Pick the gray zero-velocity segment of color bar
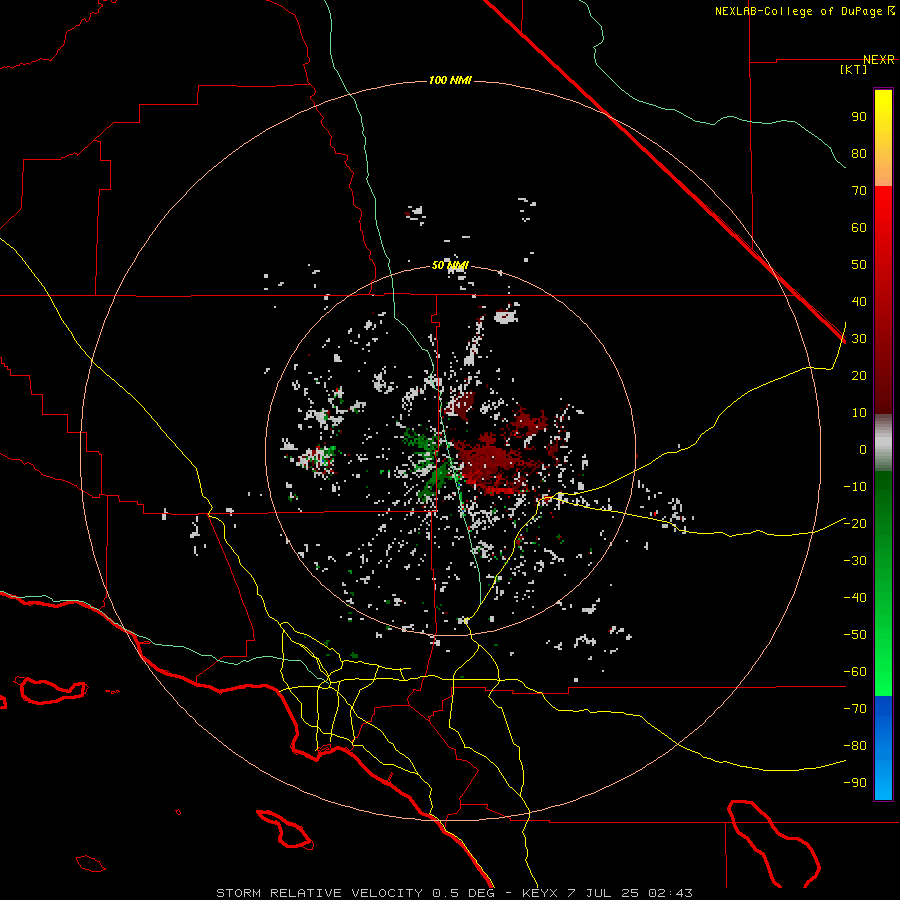This screenshot has height=900, width=900. (883, 443)
